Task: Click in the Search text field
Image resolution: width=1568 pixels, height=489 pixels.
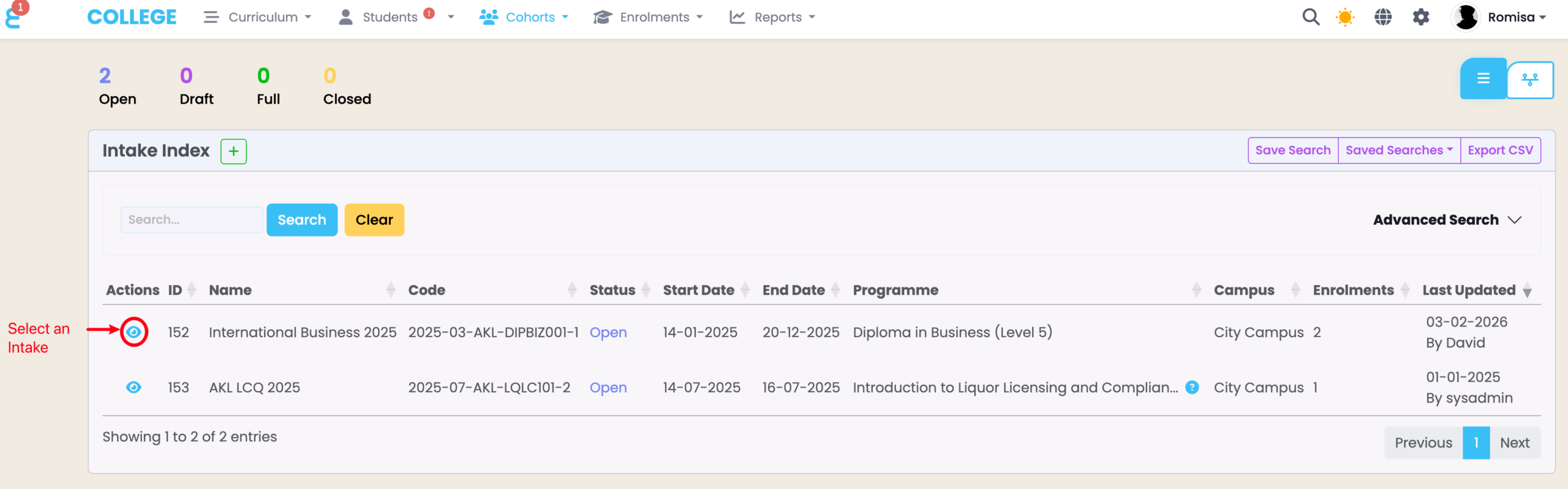Action: click(191, 220)
